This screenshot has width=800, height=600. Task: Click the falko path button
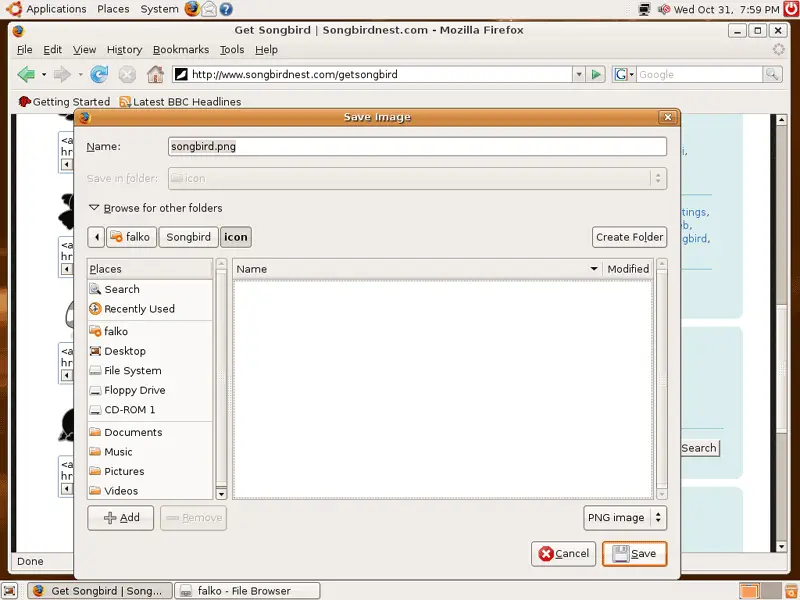coord(132,237)
